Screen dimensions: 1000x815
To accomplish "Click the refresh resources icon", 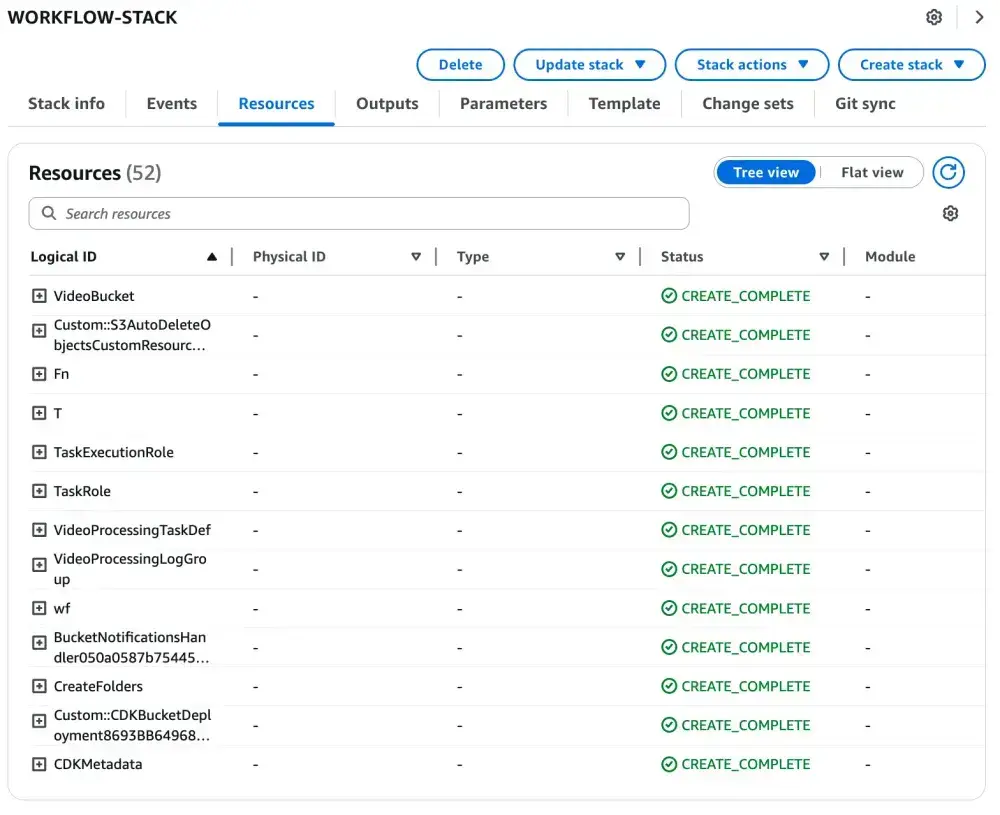I will [x=948, y=173].
